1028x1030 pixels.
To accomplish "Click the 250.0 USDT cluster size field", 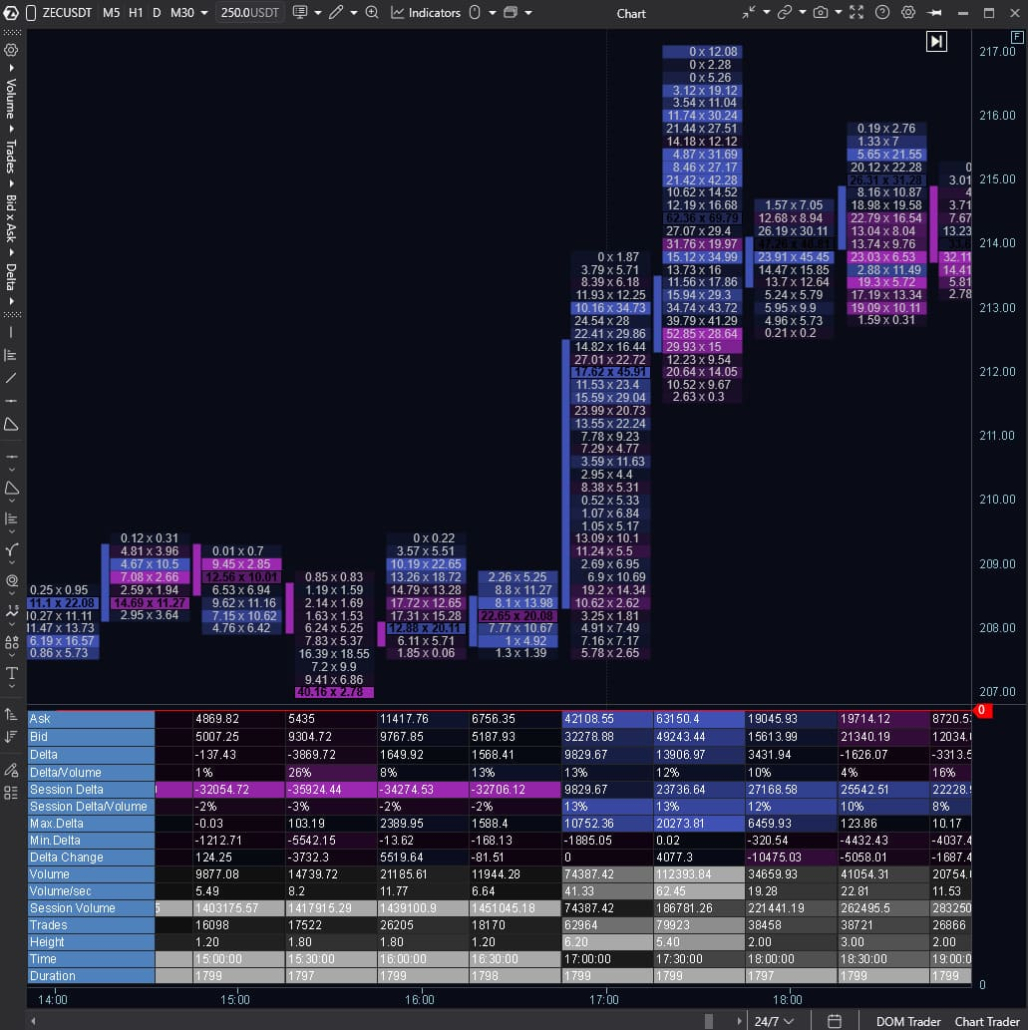I will pyautogui.click(x=250, y=13).
